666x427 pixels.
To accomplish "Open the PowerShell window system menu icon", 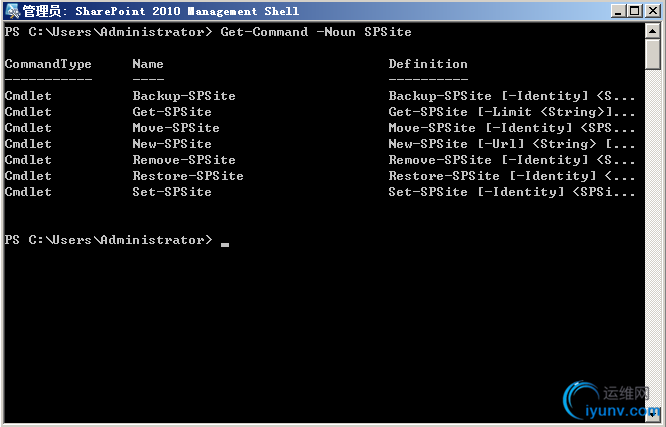I will (12, 10).
